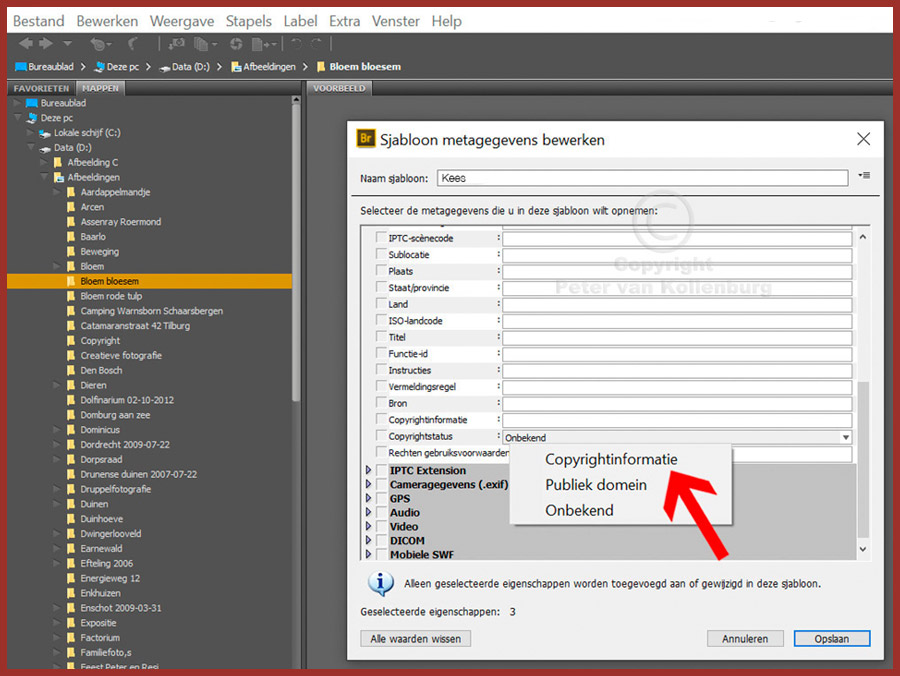Tick the Copyrightinformatie checkbox

pos(381,419)
